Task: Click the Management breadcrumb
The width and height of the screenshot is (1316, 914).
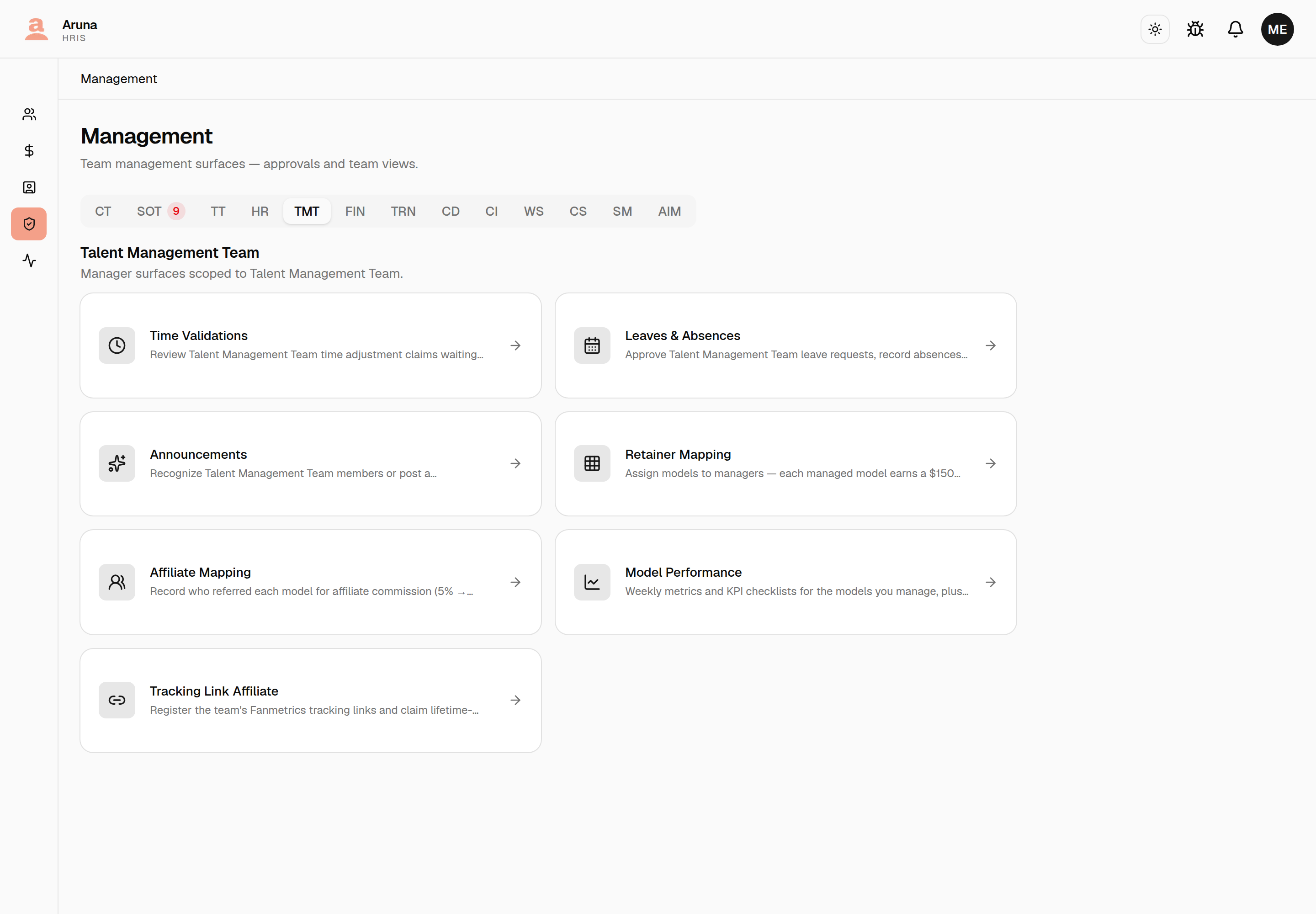Action: tap(118, 79)
